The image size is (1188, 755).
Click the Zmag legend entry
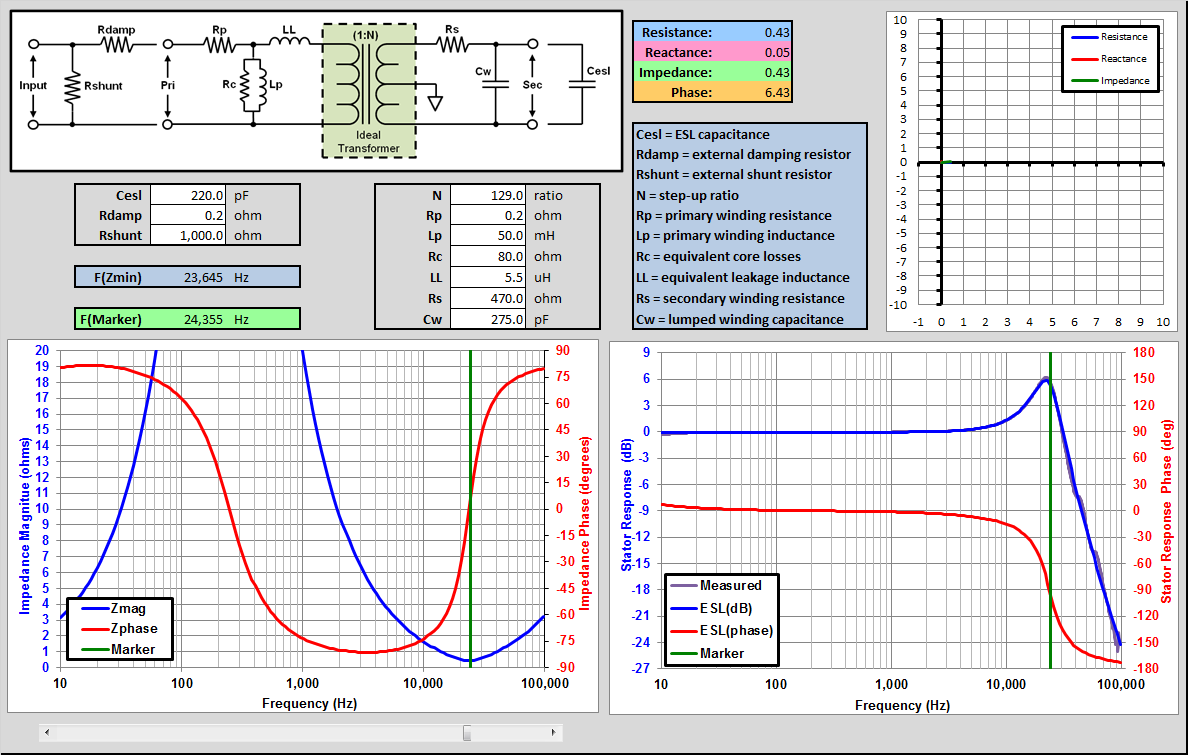pos(114,609)
